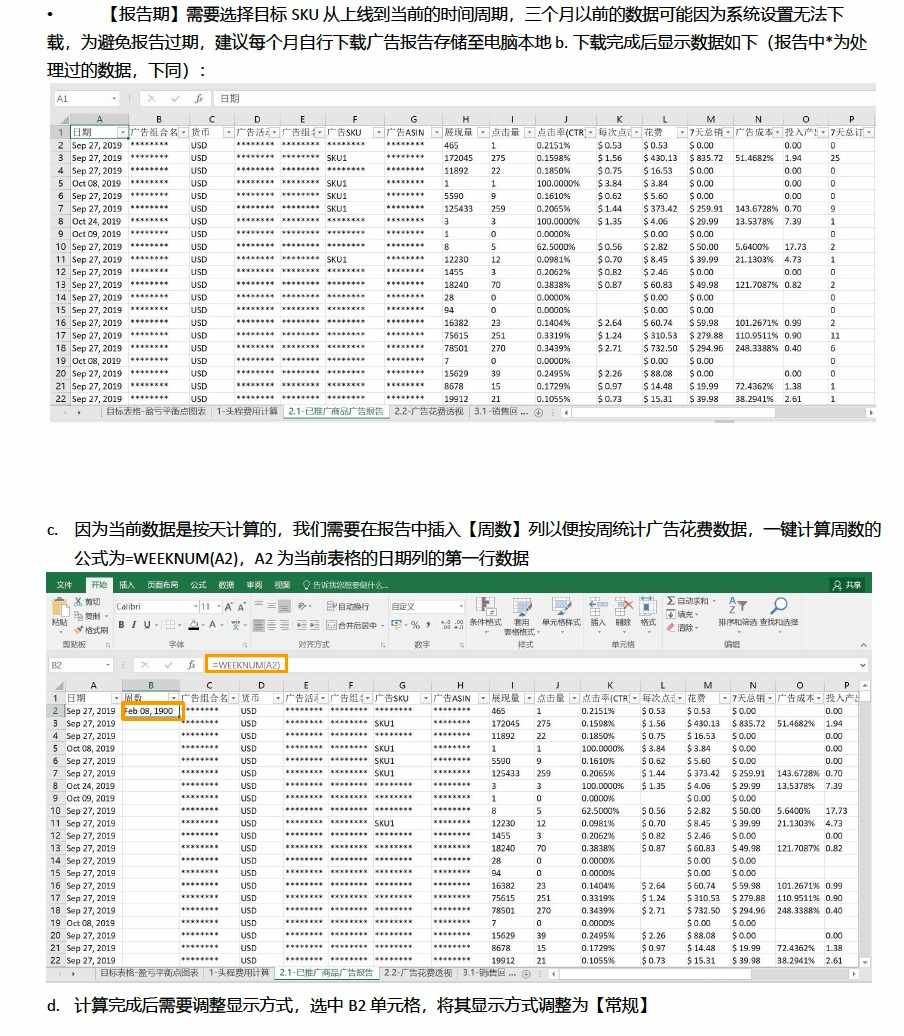Open the 花费 filter arrow in lower sheet
The width and height of the screenshot is (904, 1036).
[724, 698]
